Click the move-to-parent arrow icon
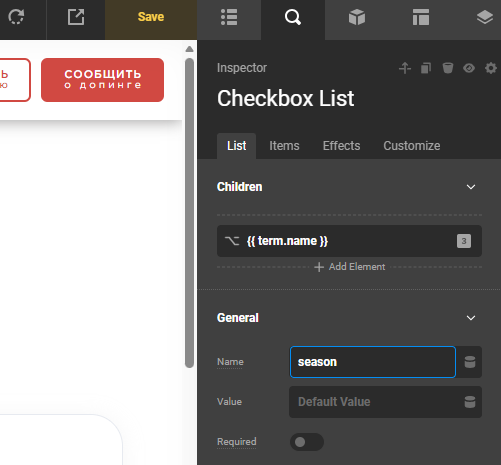 coord(405,68)
